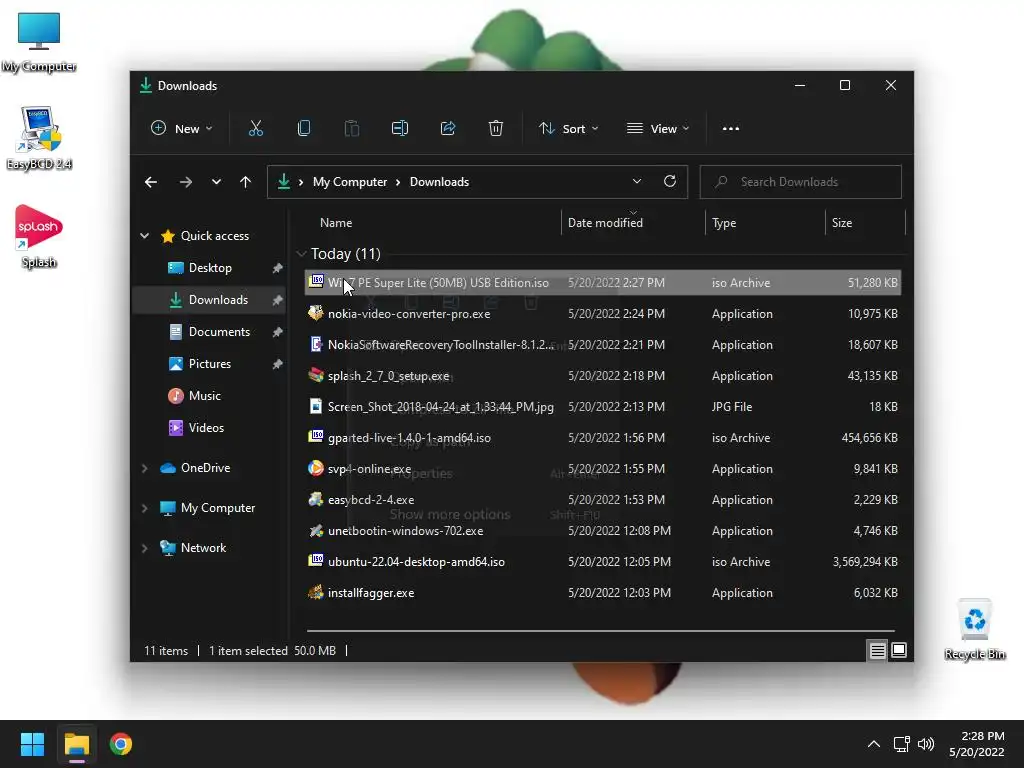
Task: Open the See more three-dots menu
Action: (731, 129)
